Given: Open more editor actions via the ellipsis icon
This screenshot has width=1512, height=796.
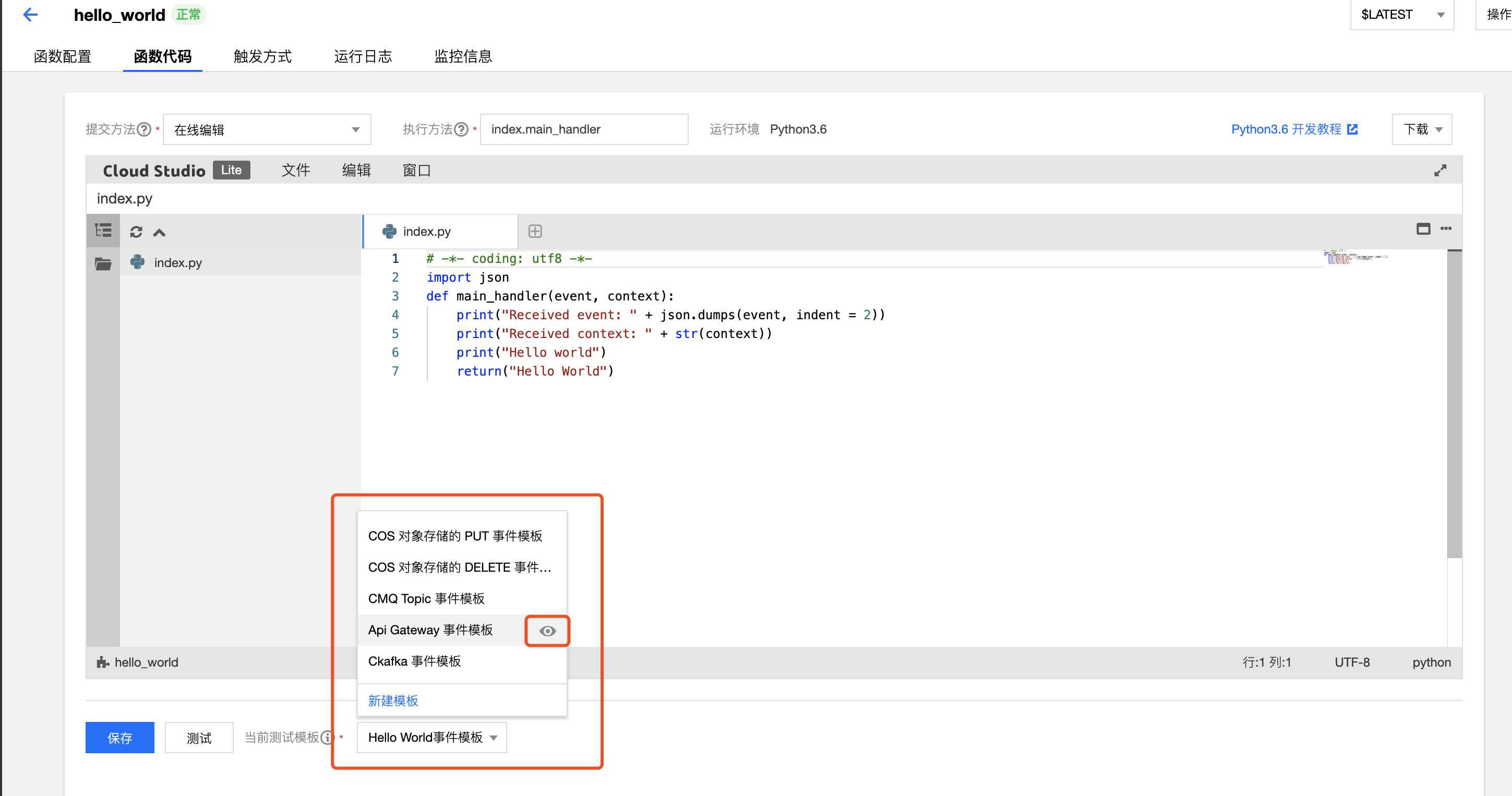Looking at the screenshot, I should tap(1446, 229).
